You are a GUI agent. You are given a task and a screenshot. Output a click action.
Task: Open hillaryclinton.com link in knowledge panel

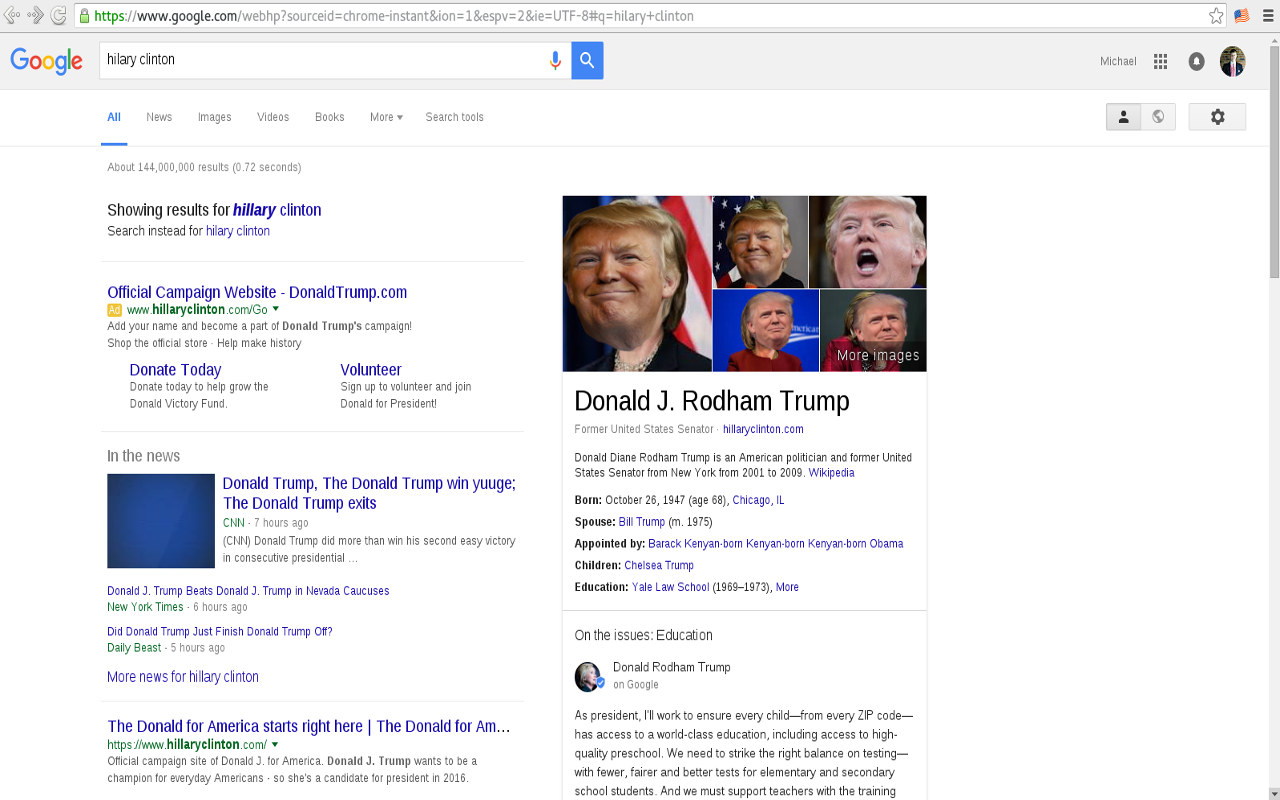[x=763, y=429]
